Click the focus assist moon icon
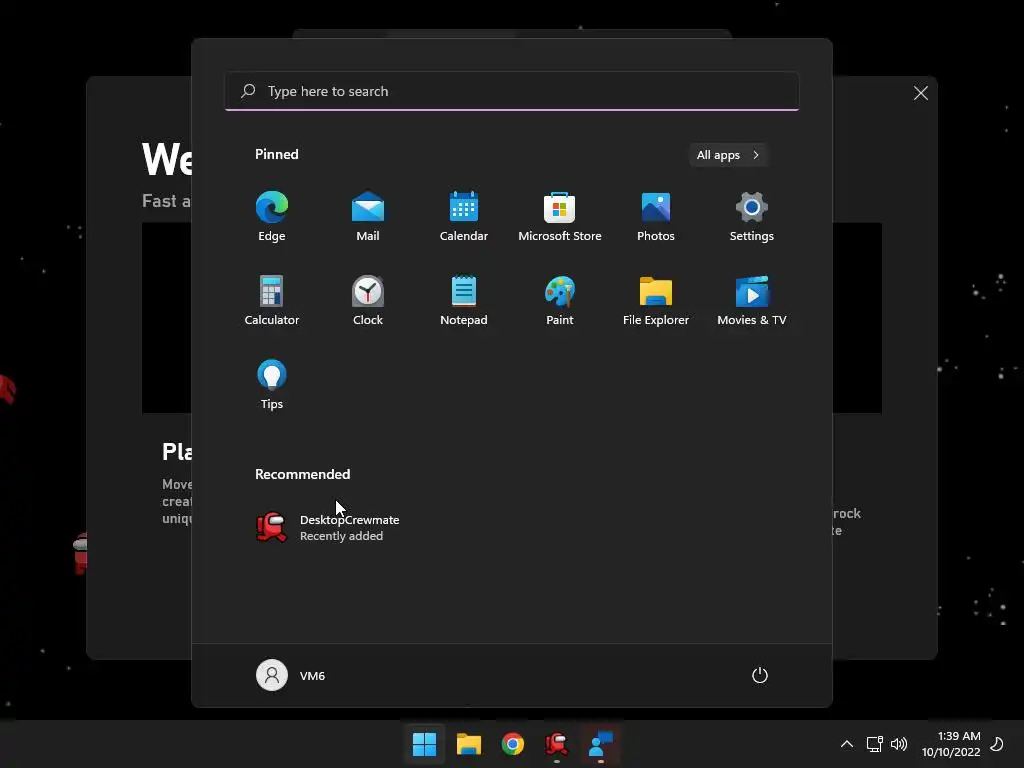This screenshot has width=1024, height=768. coord(997,744)
